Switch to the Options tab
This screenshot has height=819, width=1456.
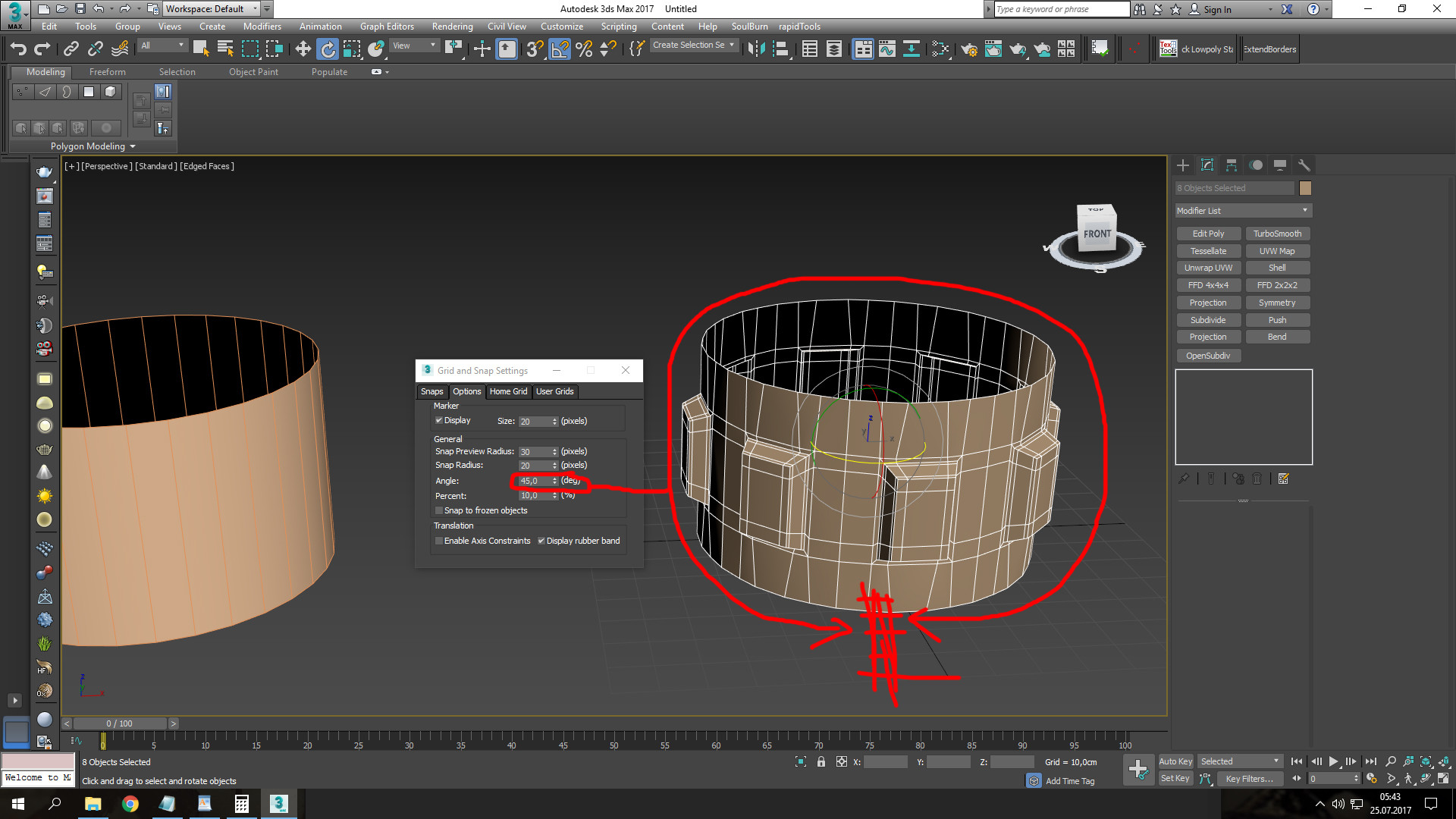(x=466, y=390)
